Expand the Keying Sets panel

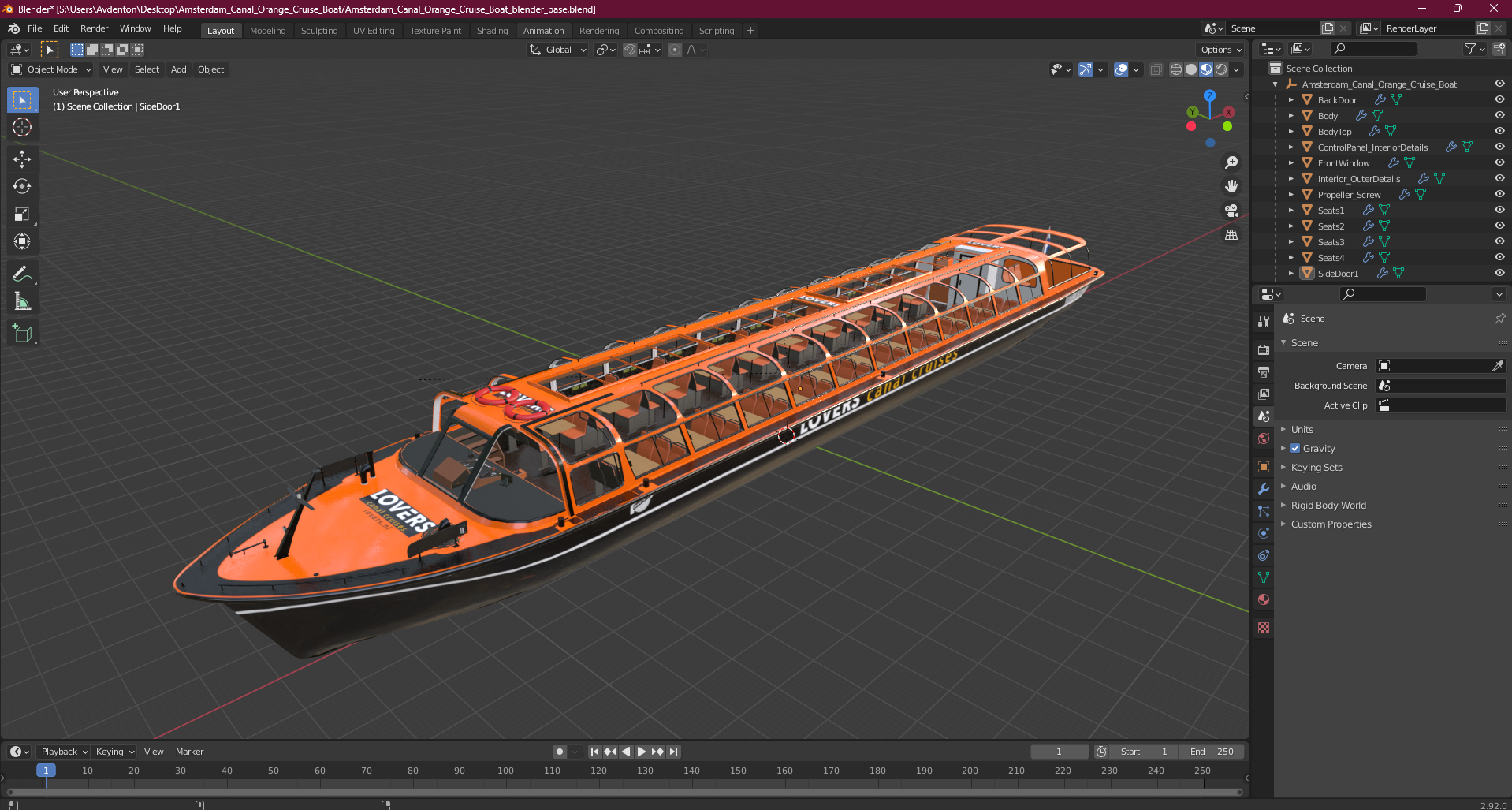(1316, 468)
